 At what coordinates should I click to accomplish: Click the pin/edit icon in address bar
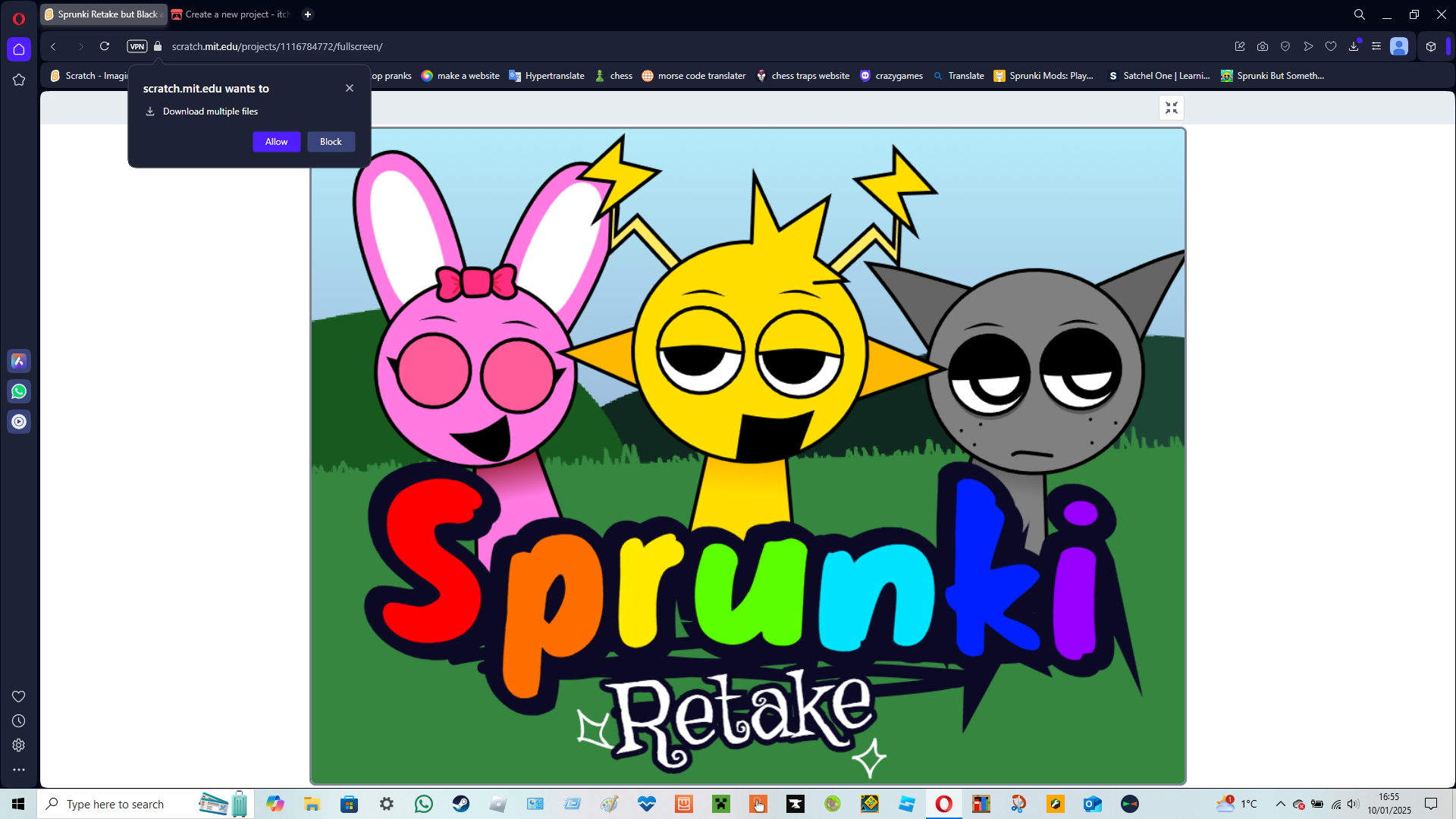pos(1240,46)
